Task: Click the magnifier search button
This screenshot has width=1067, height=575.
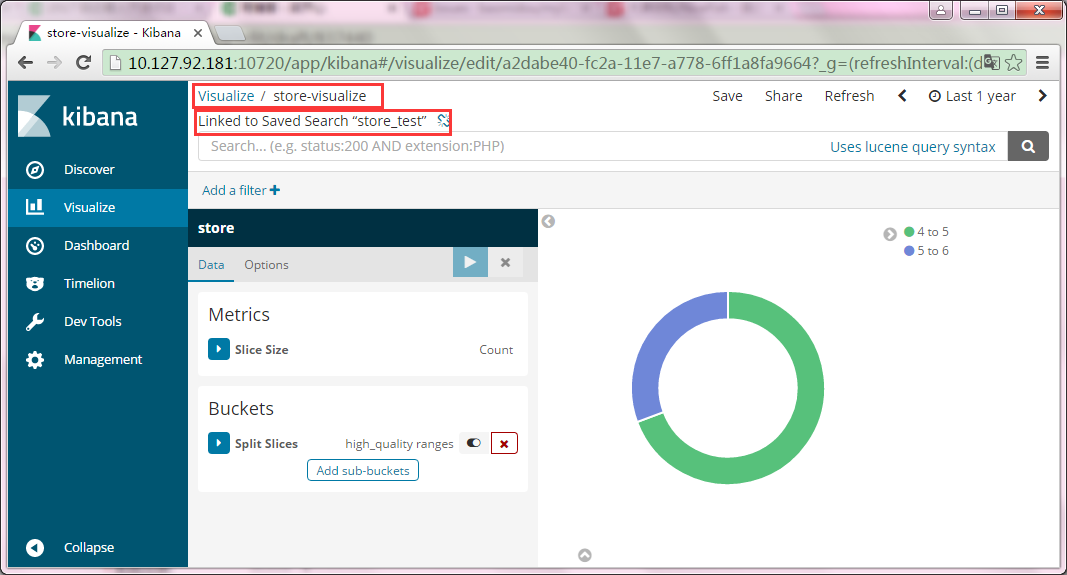Action: pyautogui.click(x=1028, y=146)
